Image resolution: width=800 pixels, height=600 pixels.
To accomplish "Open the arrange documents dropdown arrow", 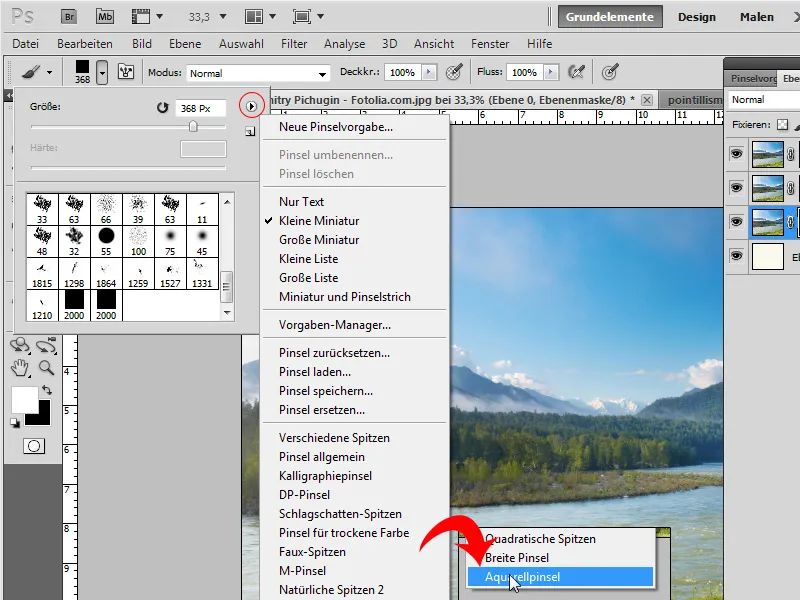I will pos(272,17).
